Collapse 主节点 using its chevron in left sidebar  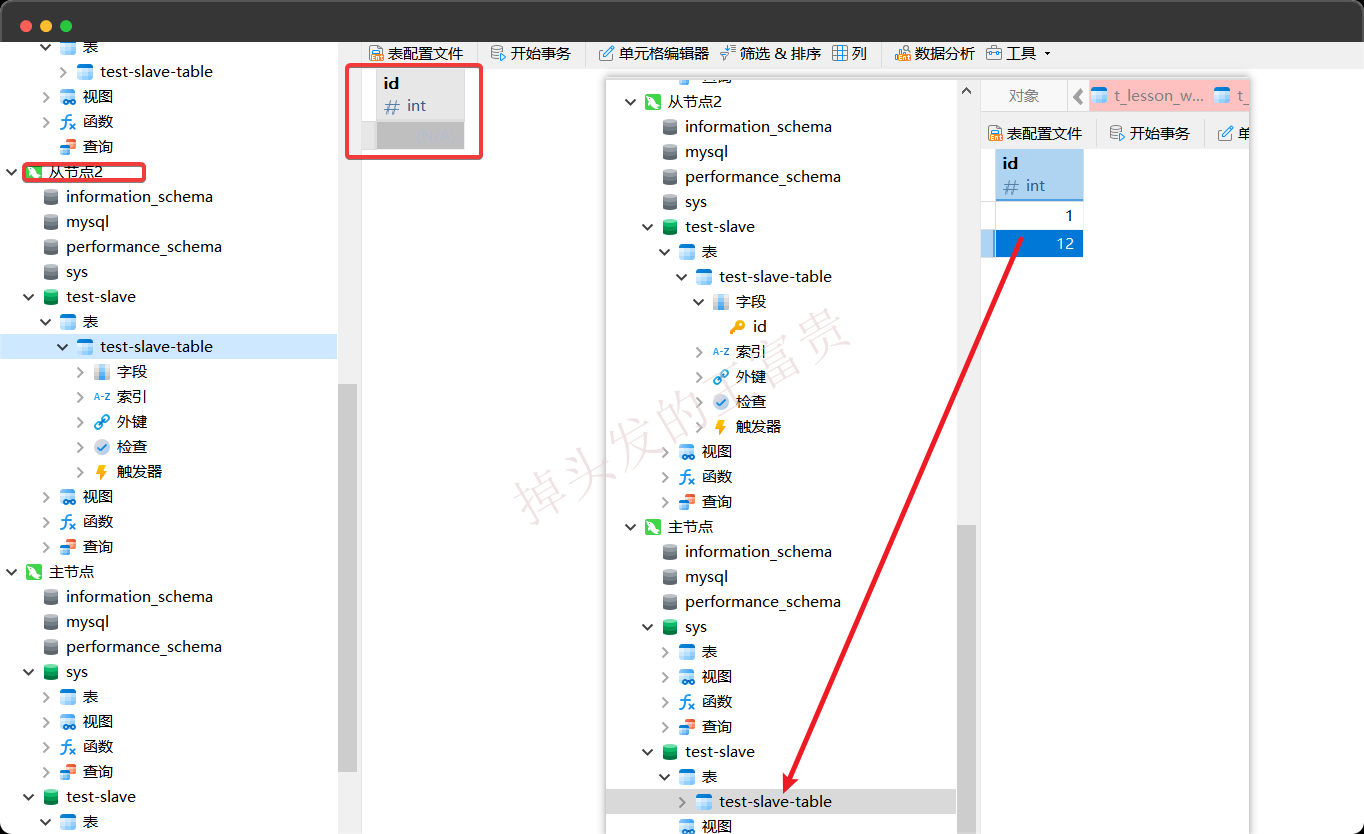click(12, 572)
